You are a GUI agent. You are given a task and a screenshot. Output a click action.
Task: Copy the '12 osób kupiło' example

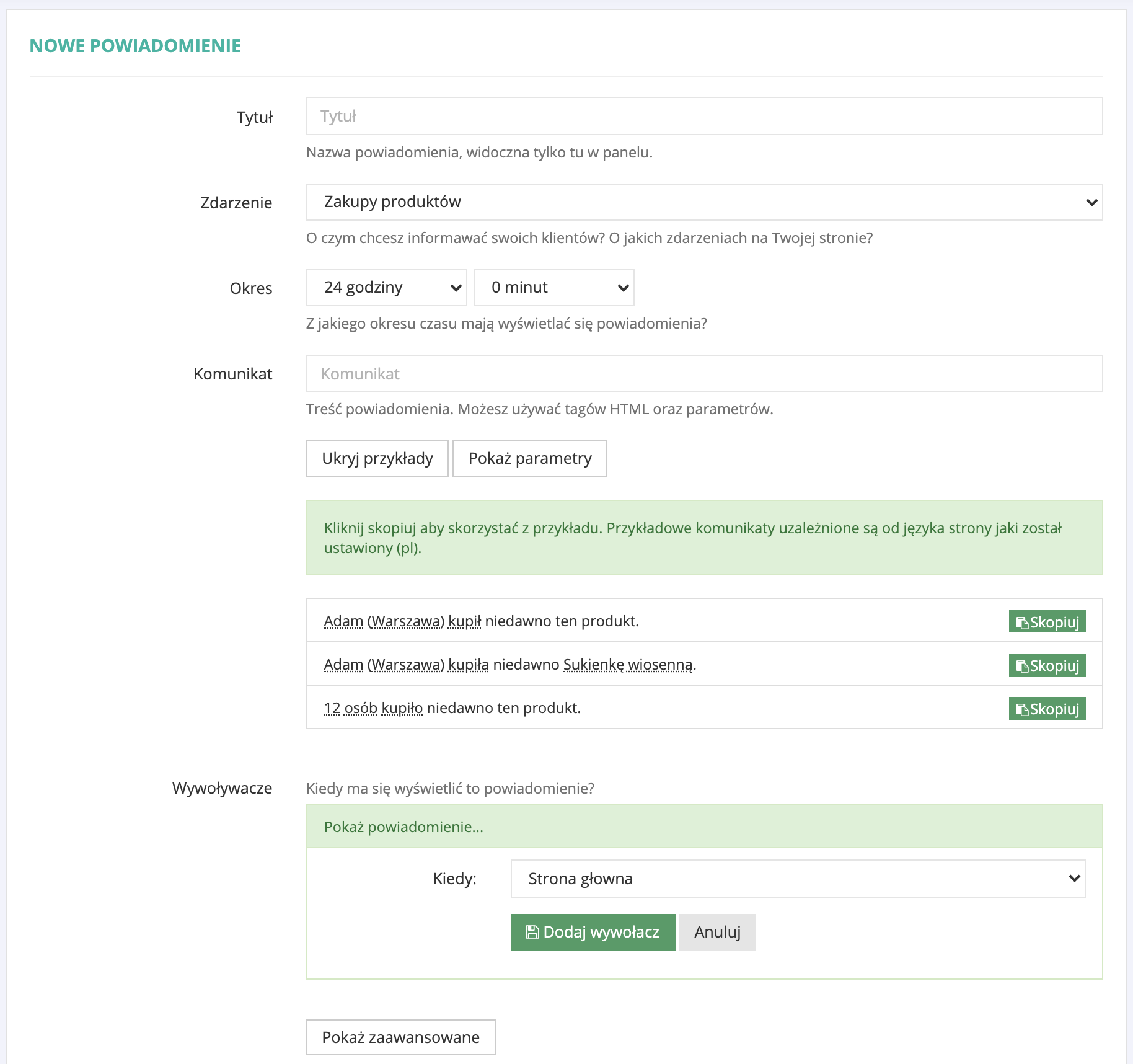(1046, 709)
